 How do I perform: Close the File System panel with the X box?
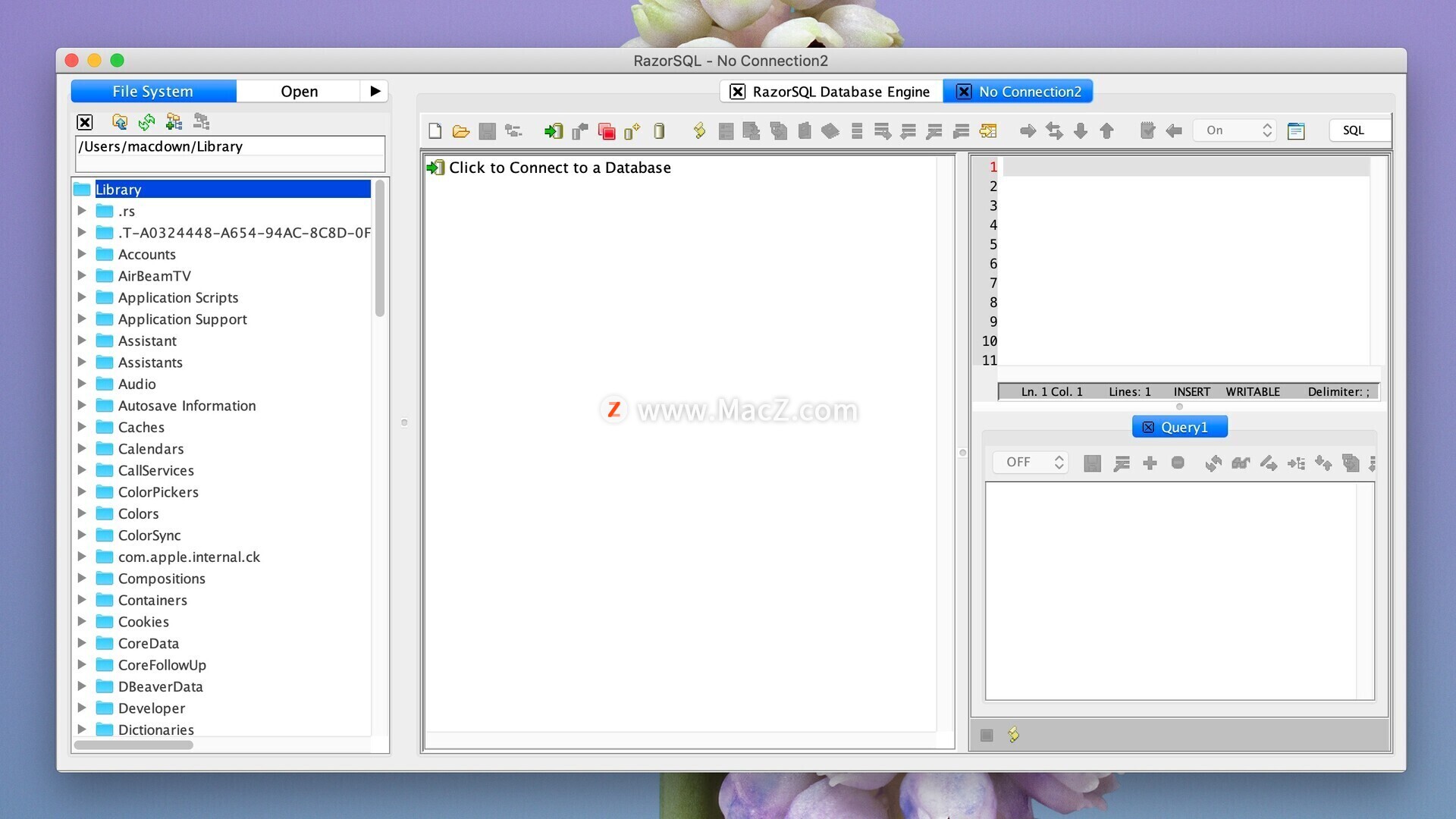[x=85, y=121]
